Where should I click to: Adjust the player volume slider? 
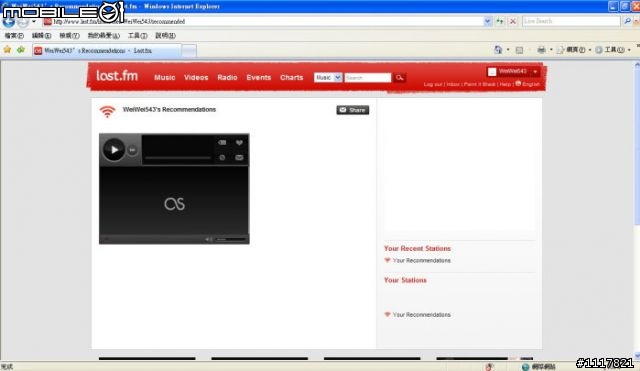click(x=231, y=239)
